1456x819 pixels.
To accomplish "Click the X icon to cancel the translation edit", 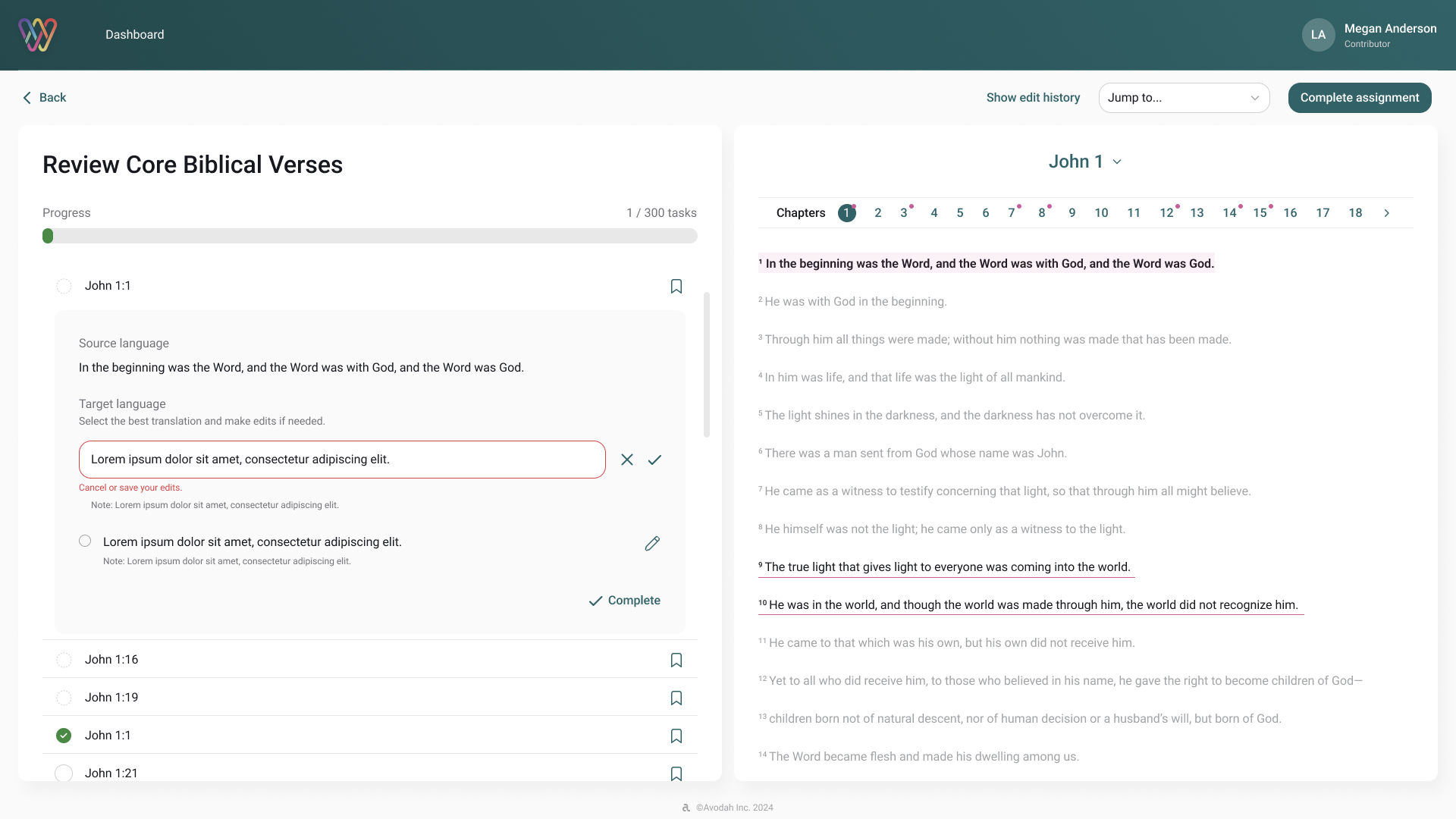I will pos(626,460).
